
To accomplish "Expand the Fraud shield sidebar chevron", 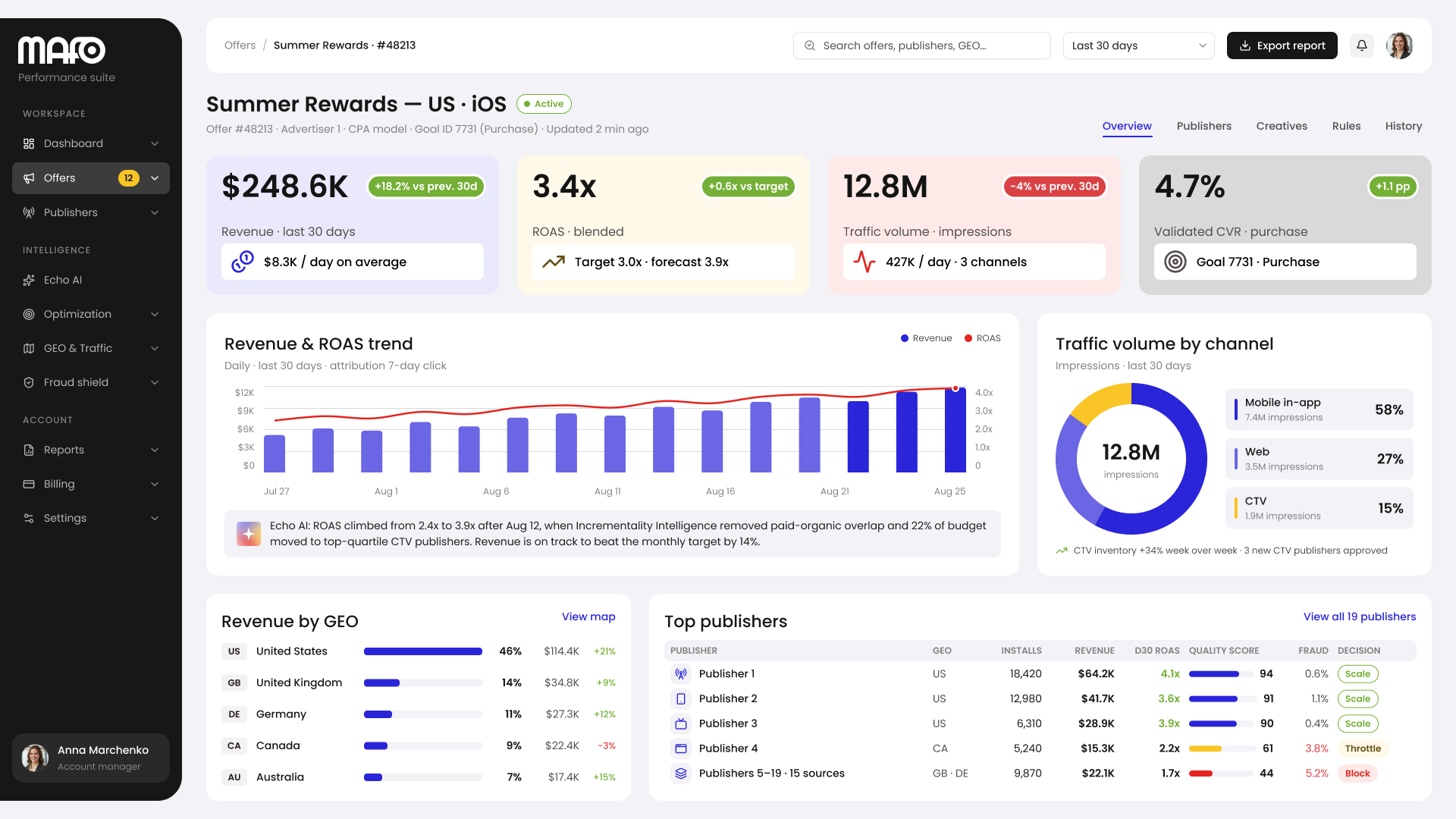I will tap(155, 382).
